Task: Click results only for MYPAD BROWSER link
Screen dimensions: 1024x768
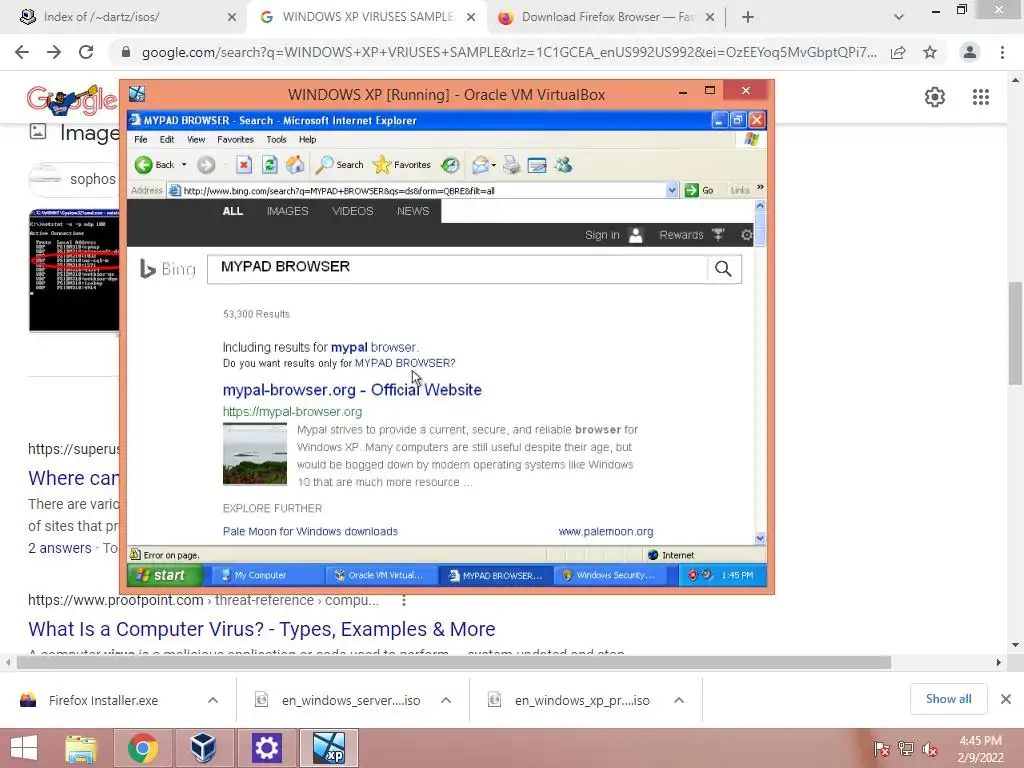Action: [x=402, y=363]
